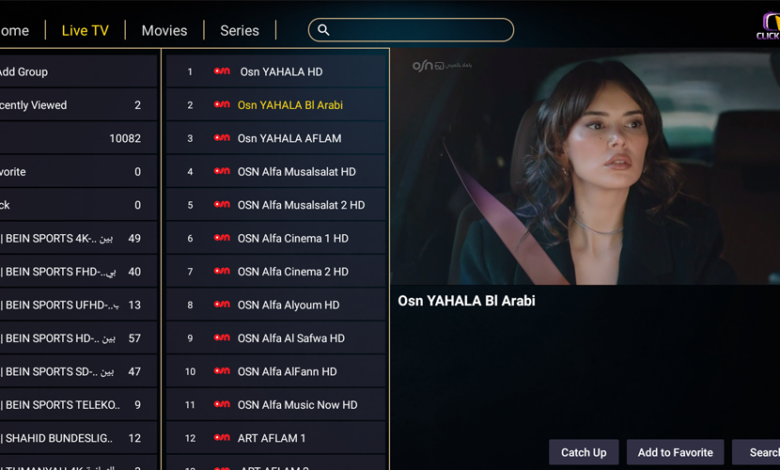Click the Catch Up button
Screen dimensions: 780x470
pyautogui.click(x=584, y=452)
